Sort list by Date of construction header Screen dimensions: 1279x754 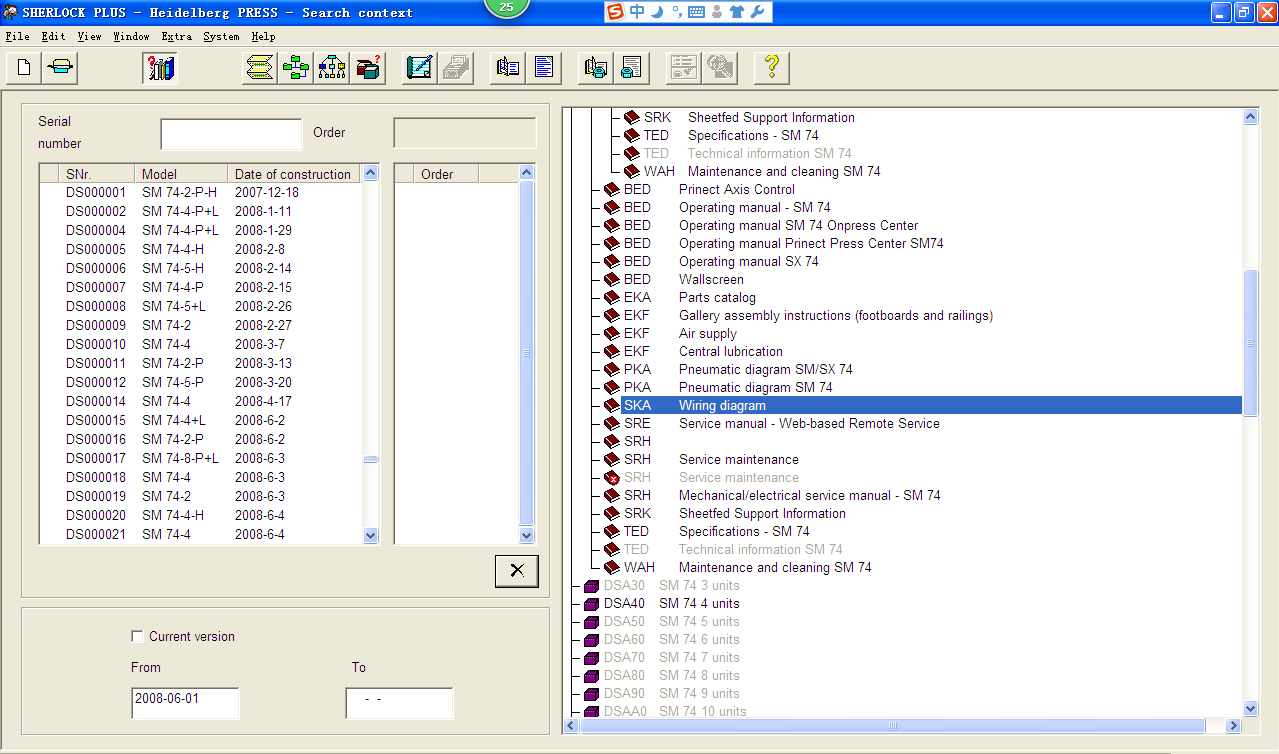[292, 174]
